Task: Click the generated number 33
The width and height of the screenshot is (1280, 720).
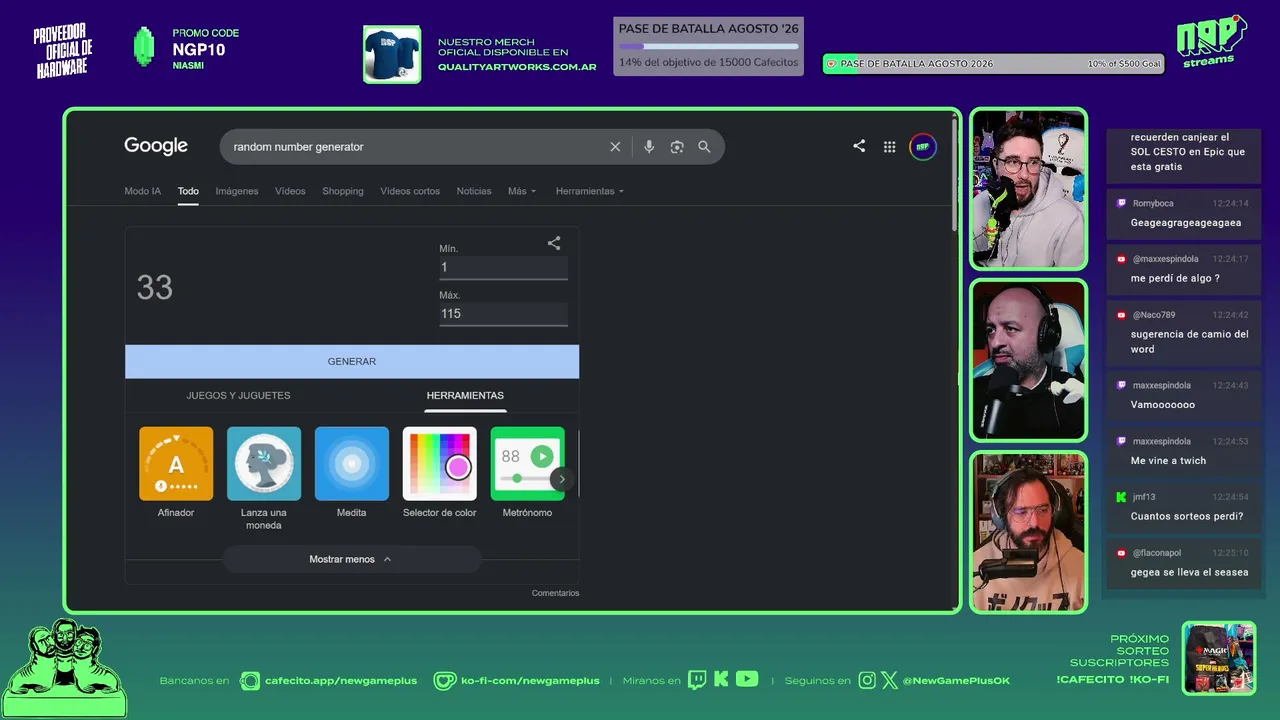Action: (155, 288)
